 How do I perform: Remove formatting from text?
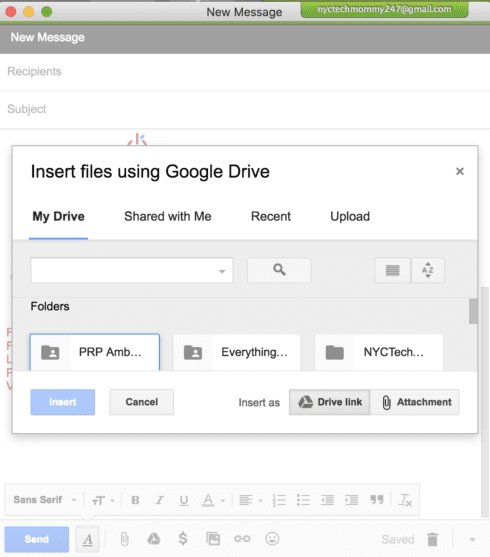(x=405, y=500)
